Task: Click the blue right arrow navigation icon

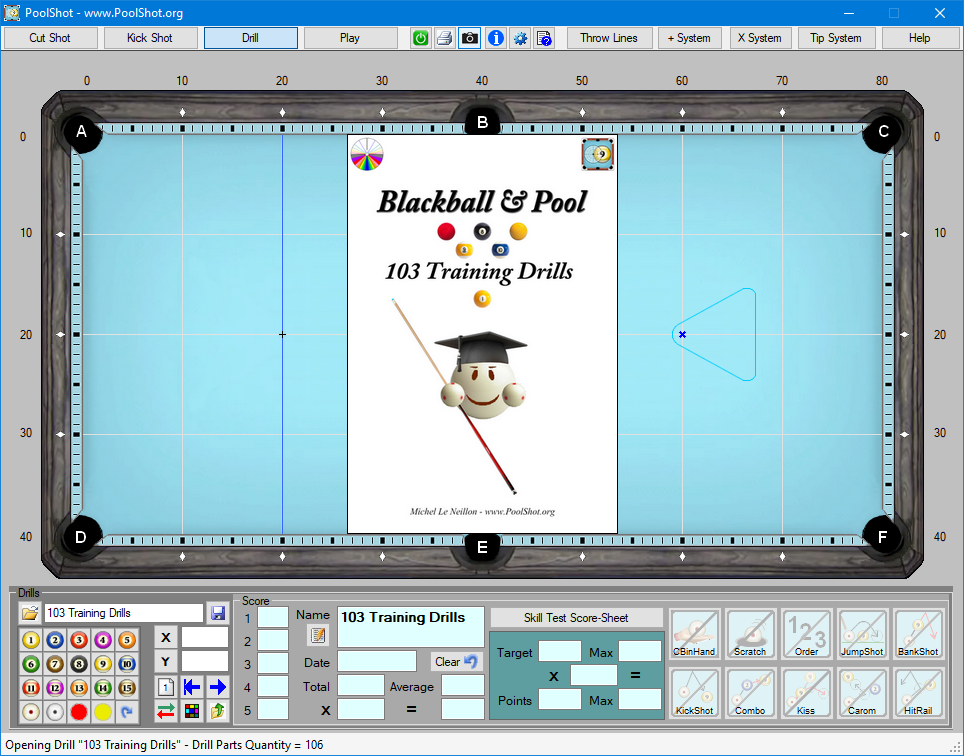Action: click(220, 688)
